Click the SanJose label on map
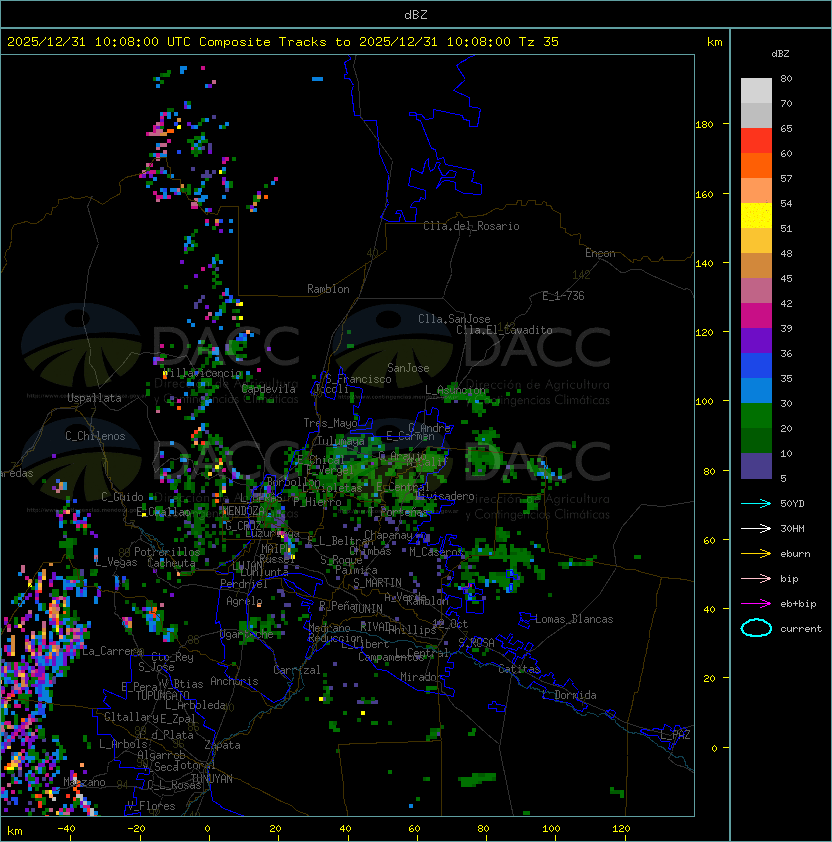 point(408,368)
